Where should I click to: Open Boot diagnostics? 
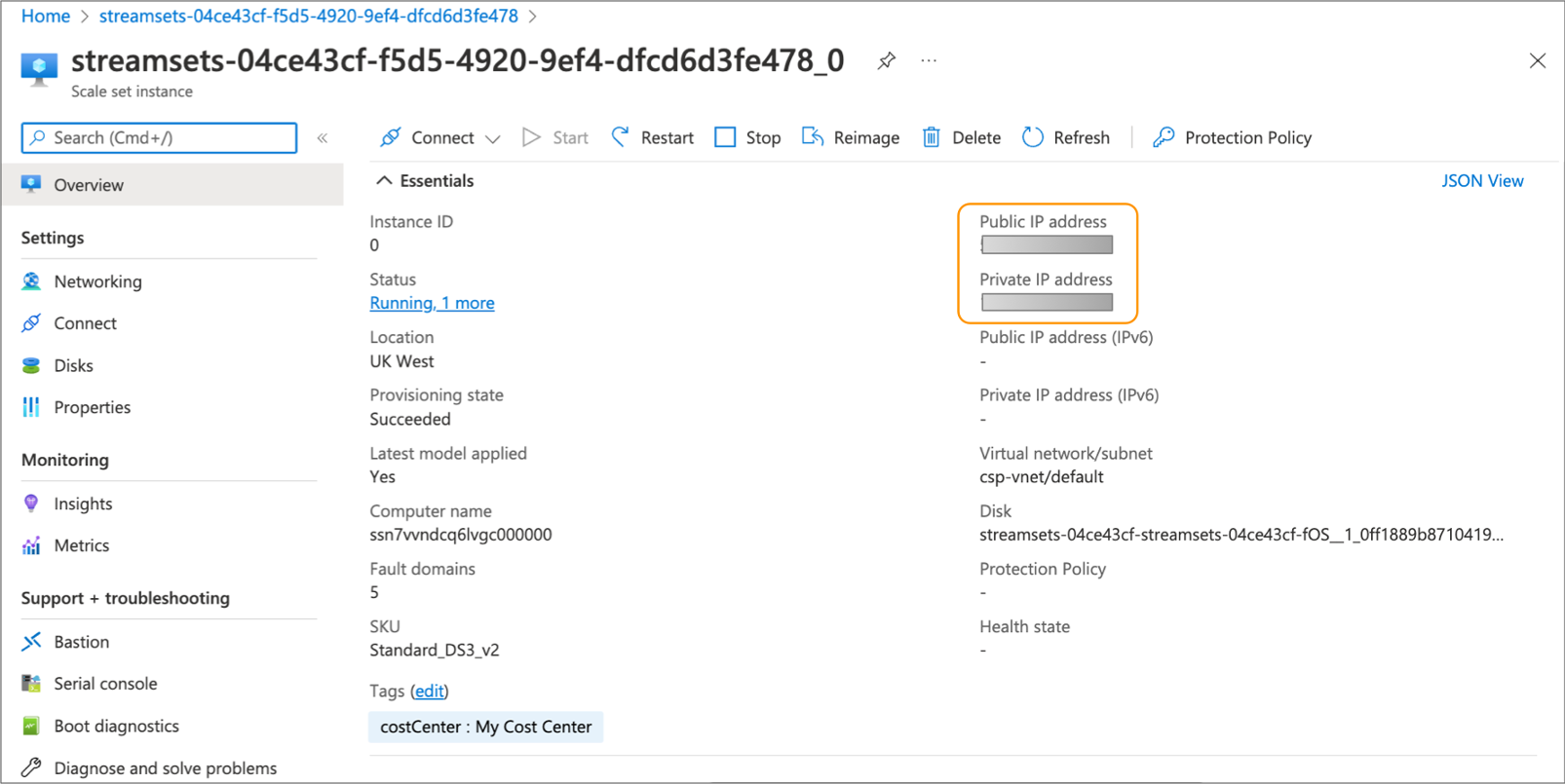coord(116,726)
